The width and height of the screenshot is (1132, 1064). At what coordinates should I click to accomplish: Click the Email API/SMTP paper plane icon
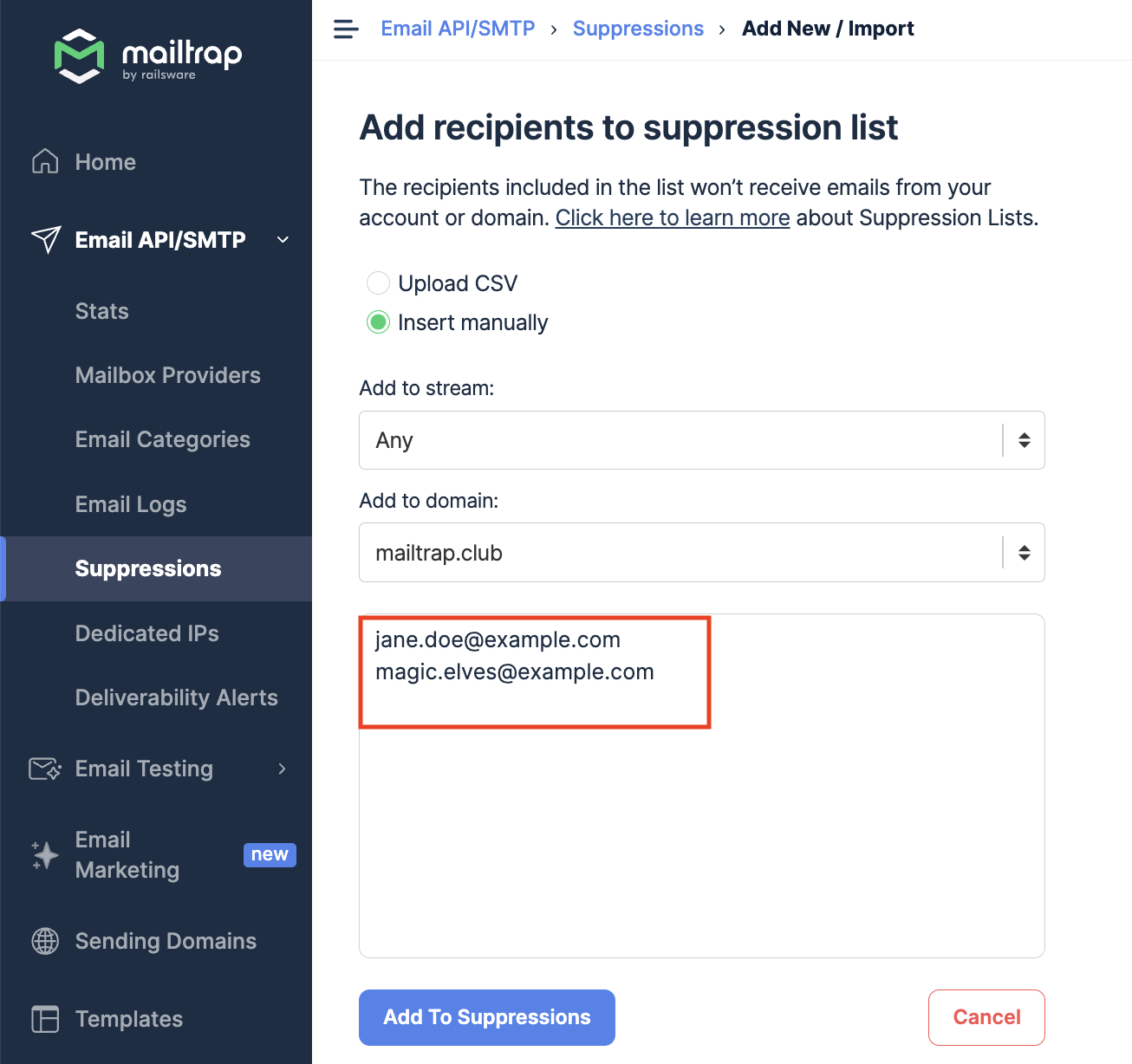[x=46, y=240]
